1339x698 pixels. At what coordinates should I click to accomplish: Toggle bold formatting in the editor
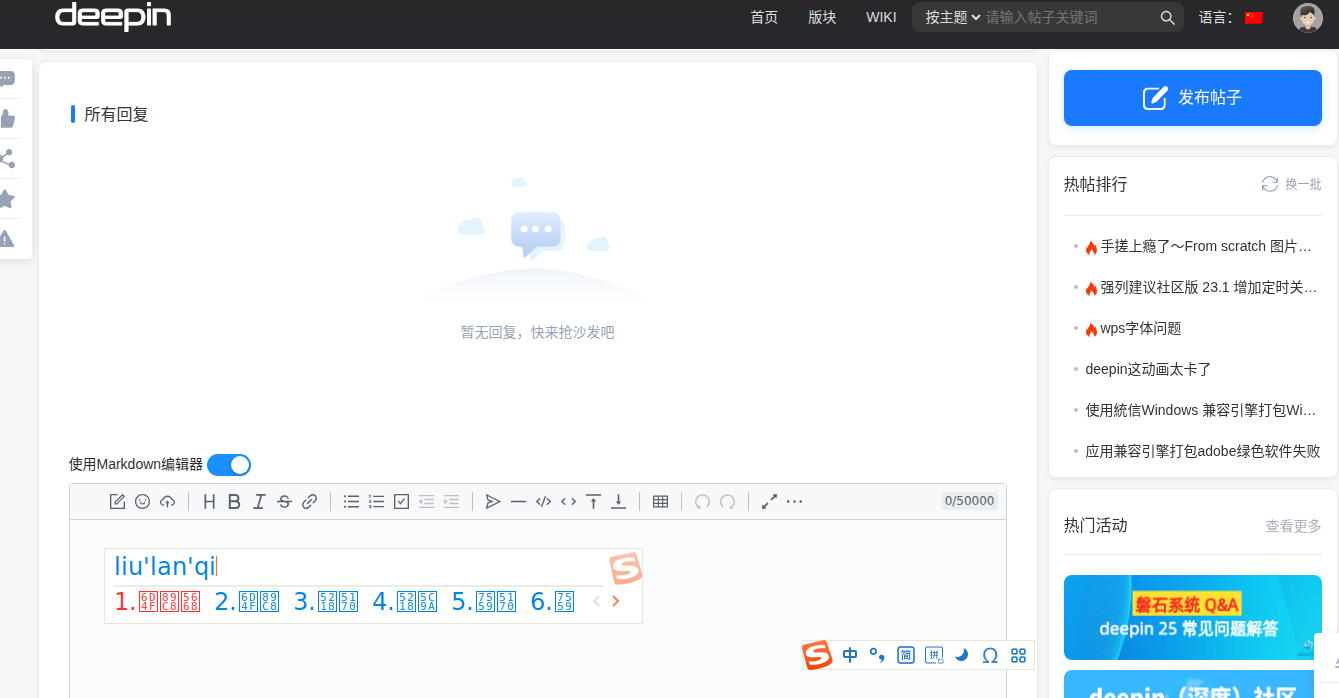pyautogui.click(x=234, y=501)
